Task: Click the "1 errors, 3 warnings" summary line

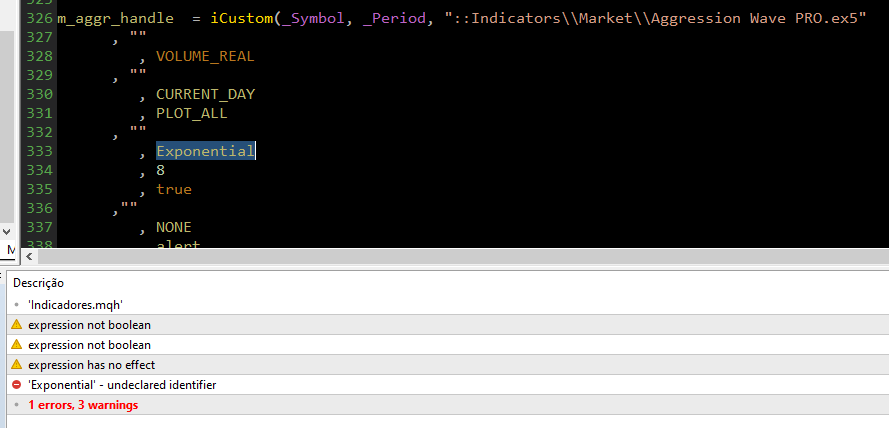Action: [83, 405]
